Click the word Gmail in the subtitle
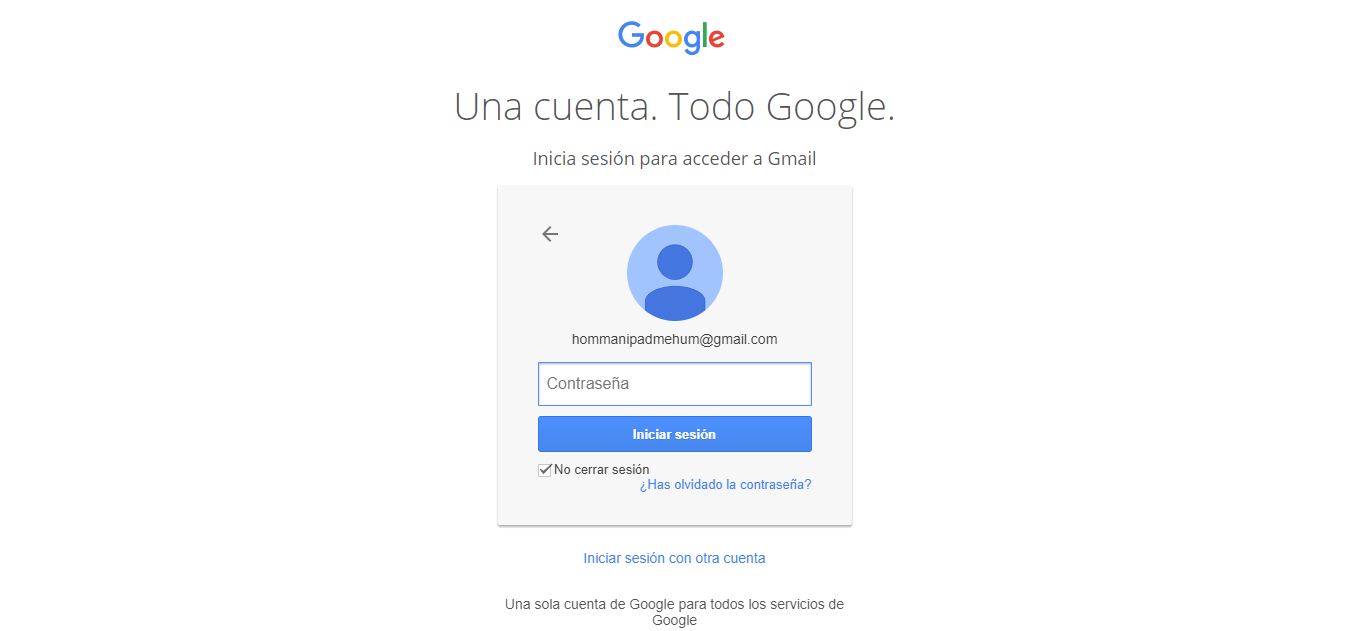 tap(792, 158)
